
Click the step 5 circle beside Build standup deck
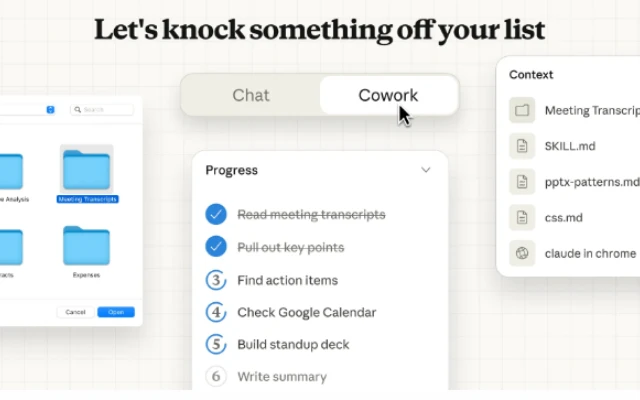[x=216, y=344]
